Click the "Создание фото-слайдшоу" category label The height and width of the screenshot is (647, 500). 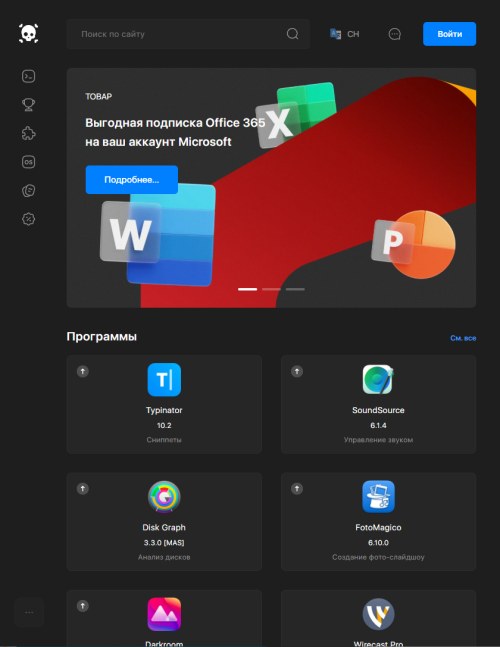pyautogui.click(x=378, y=557)
